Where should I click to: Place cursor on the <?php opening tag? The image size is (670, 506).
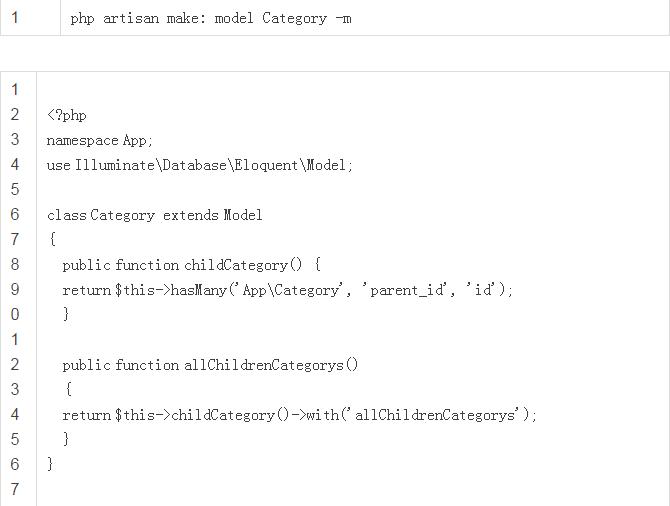67,115
